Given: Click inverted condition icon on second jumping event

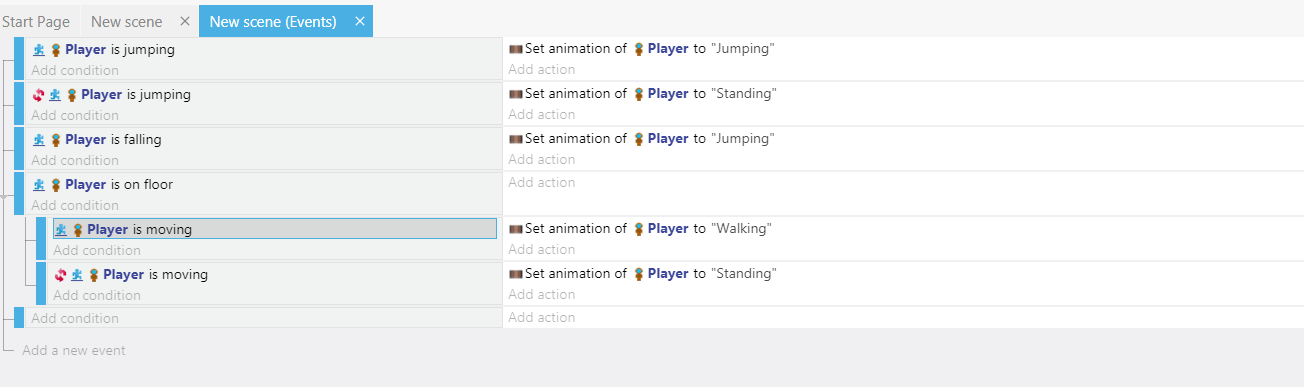Looking at the screenshot, I should [x=39, y=94].
